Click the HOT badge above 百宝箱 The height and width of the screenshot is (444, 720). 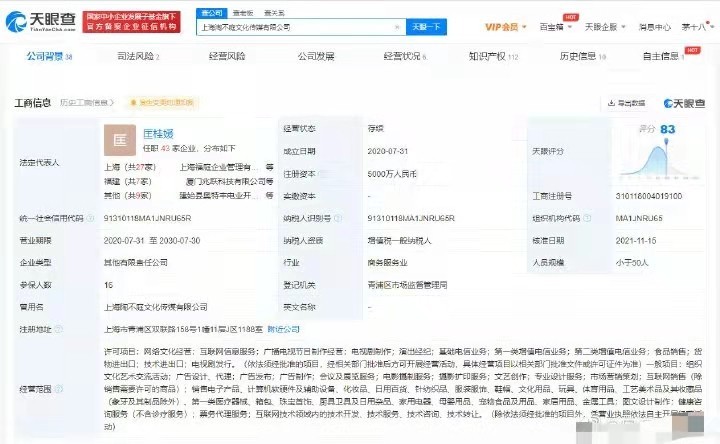point(571,17)
